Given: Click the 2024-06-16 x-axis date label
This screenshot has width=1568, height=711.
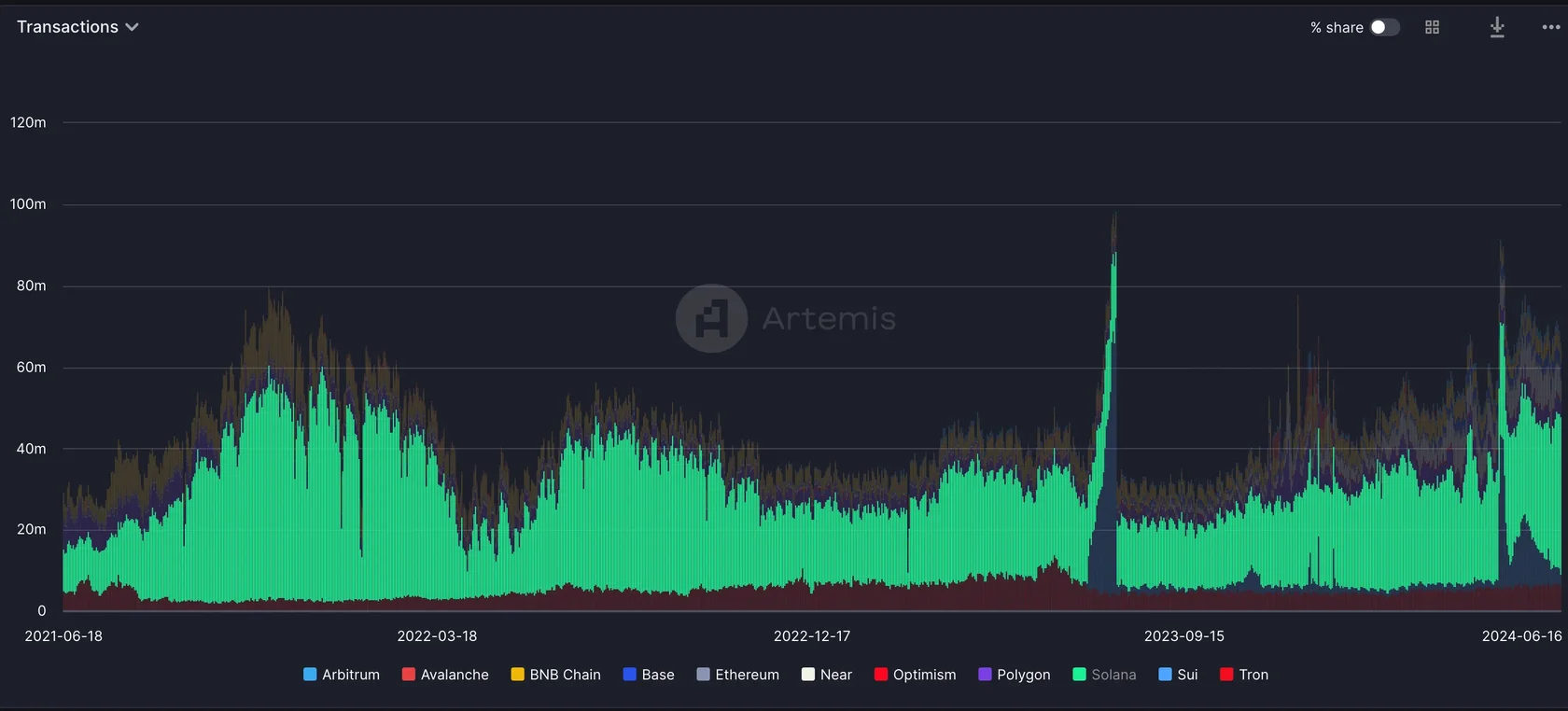Looking at the screenshot, I should tap(1521, 636).
